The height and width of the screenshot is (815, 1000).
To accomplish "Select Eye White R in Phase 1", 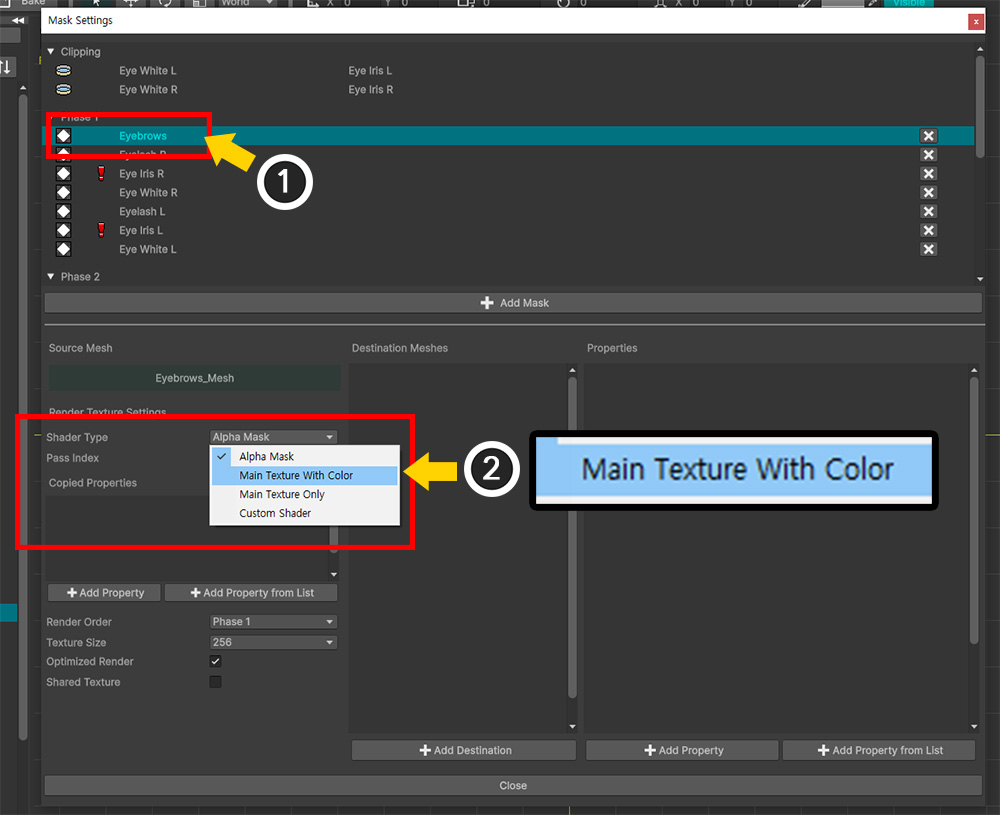I will [148, 193].
